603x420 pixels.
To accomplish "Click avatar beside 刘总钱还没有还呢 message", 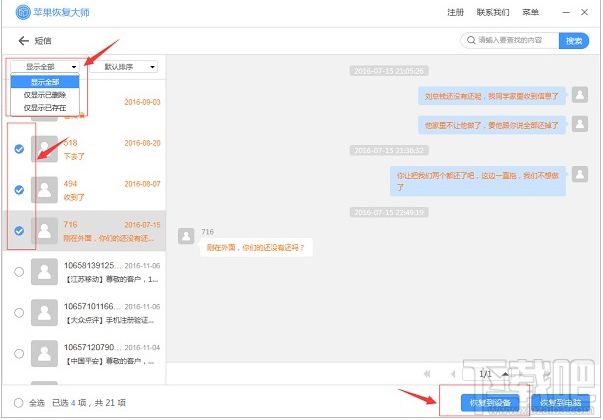I will point(580,95).
